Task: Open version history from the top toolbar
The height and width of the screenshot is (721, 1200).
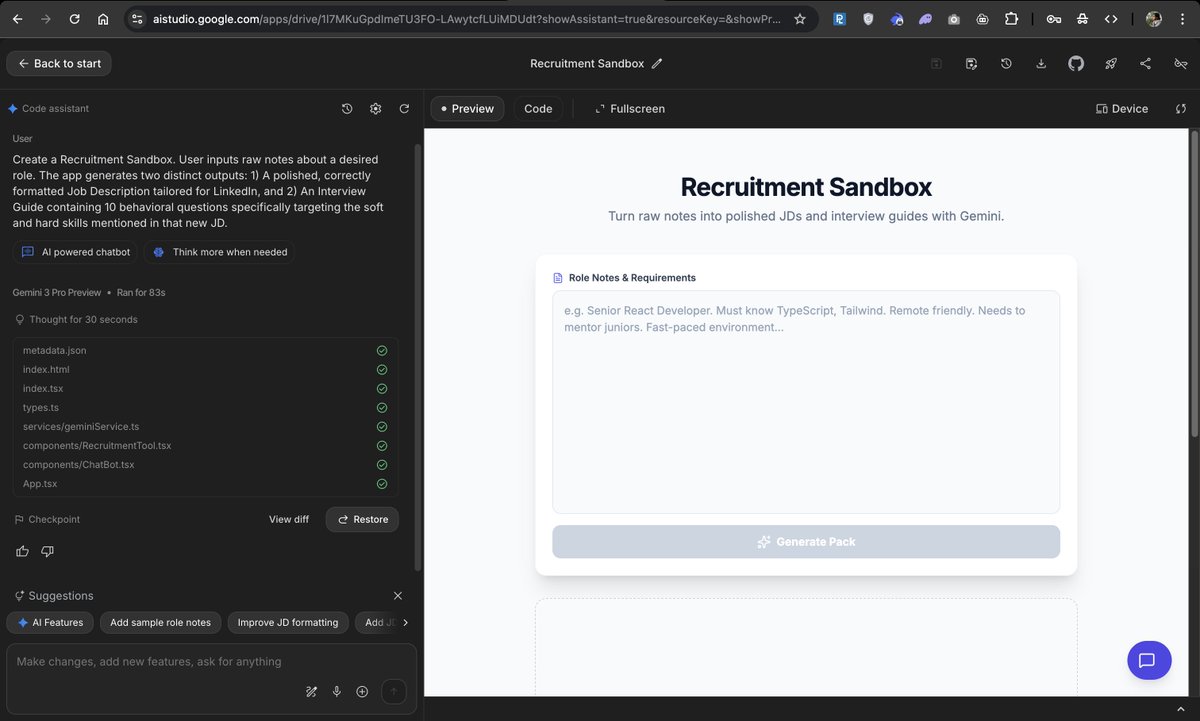Action: click(x=1006, y=63)
